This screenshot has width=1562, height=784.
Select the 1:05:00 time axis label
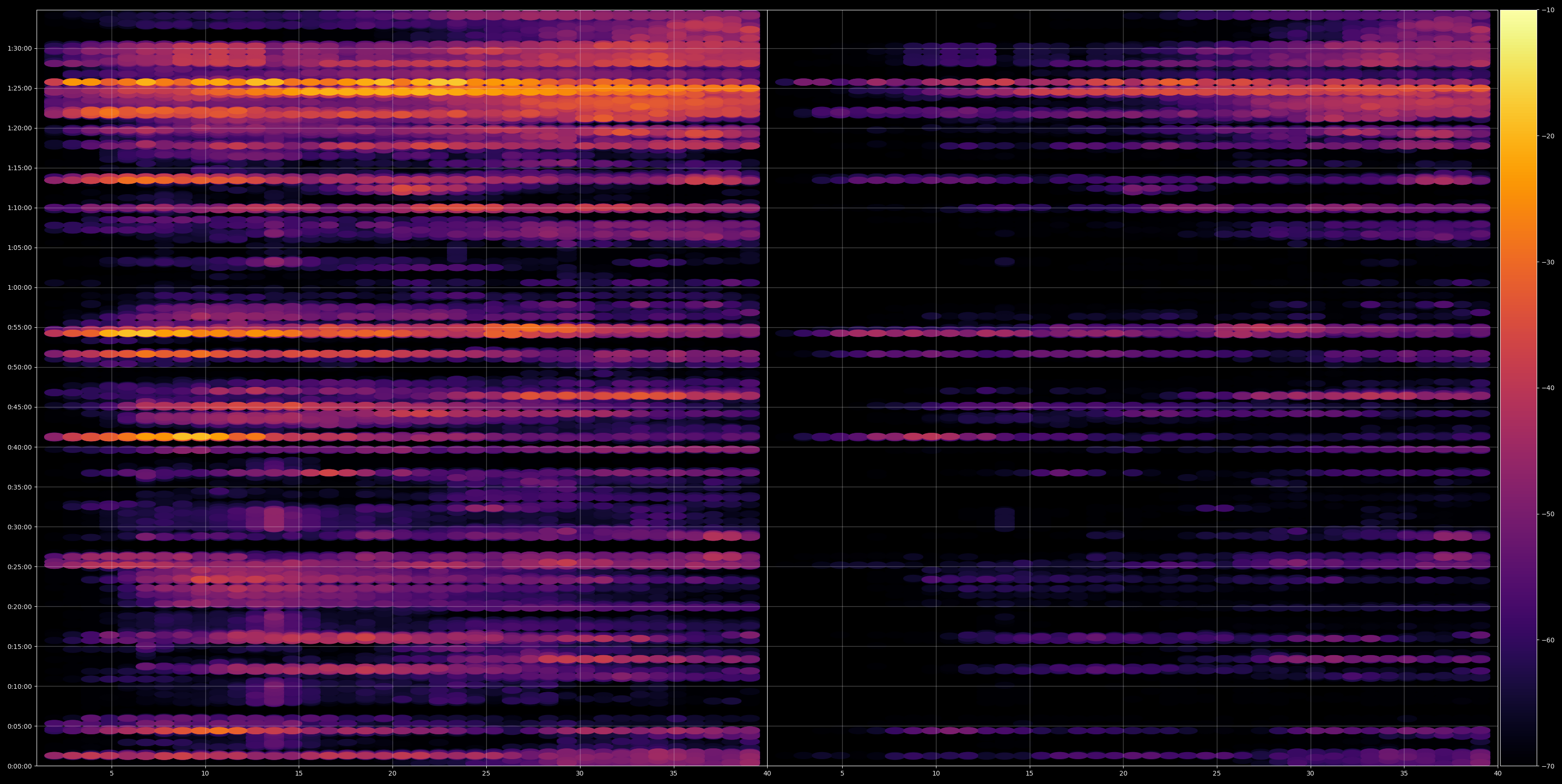[x=19, y=248]
